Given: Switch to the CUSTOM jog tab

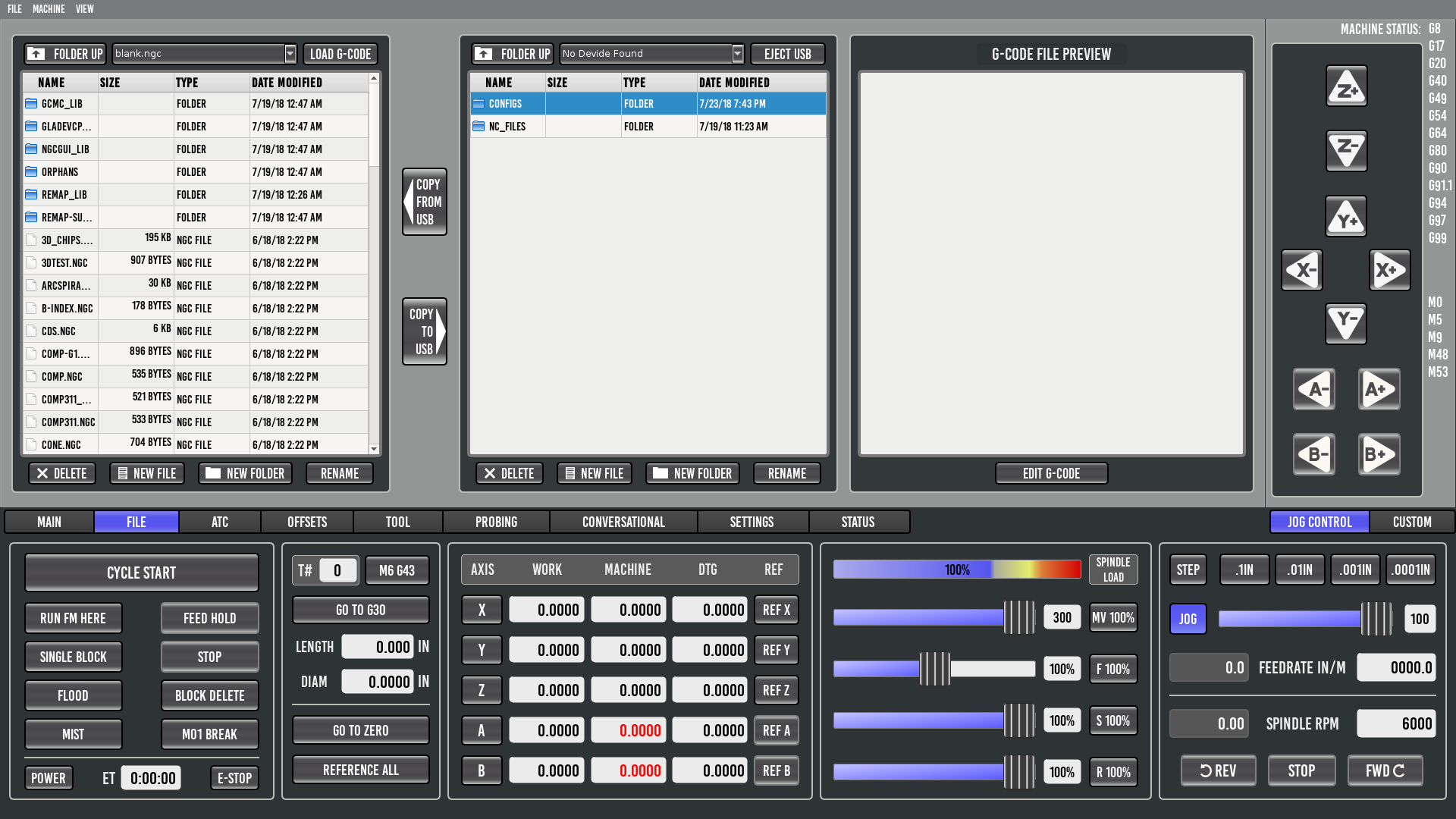Looking at the screenshot, I should pyautogui.click(x=1412, y=522).
